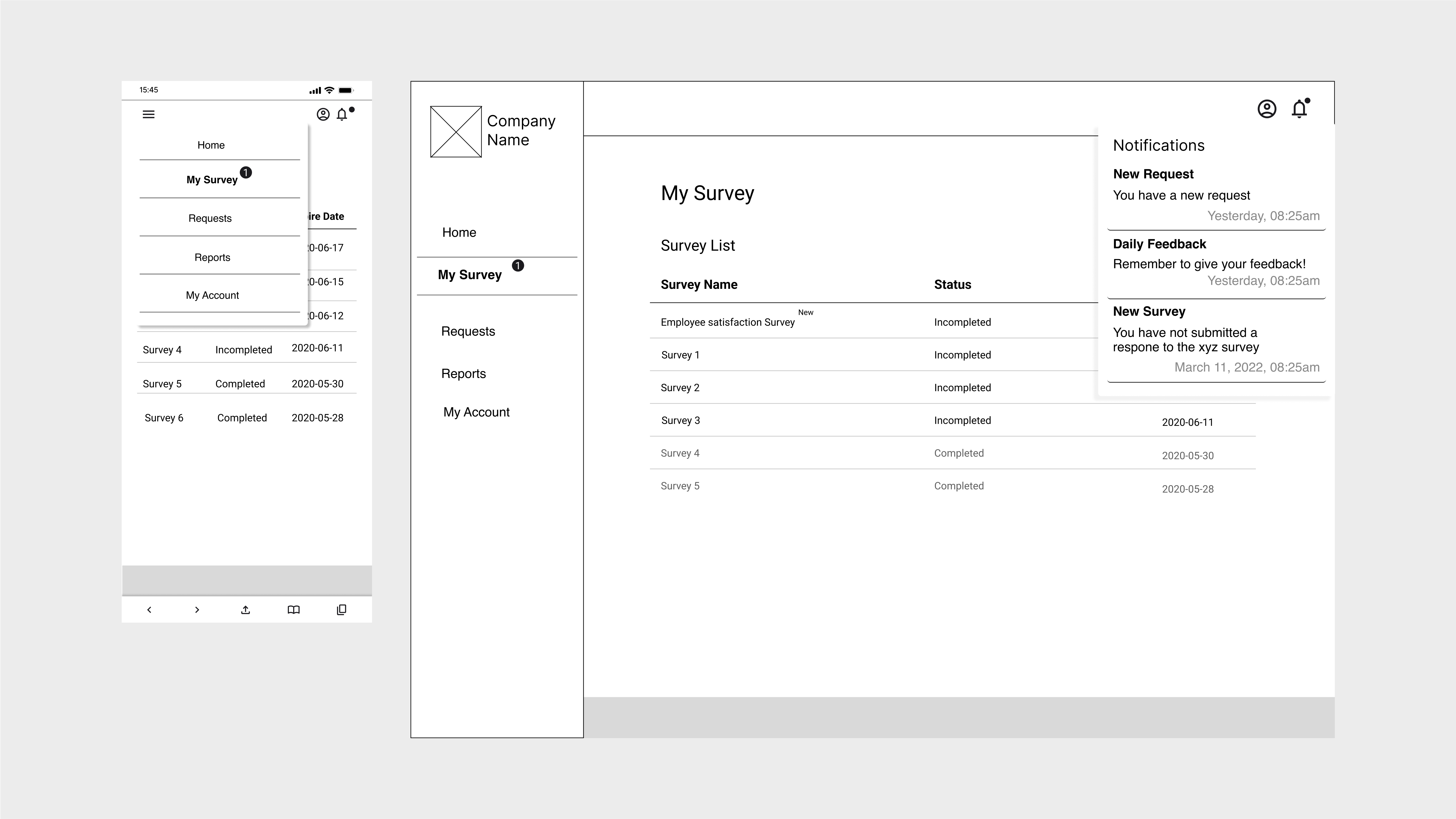1456x819 pixels.
Task: Click the company logo placeholder image
Action: click(456, 132)
